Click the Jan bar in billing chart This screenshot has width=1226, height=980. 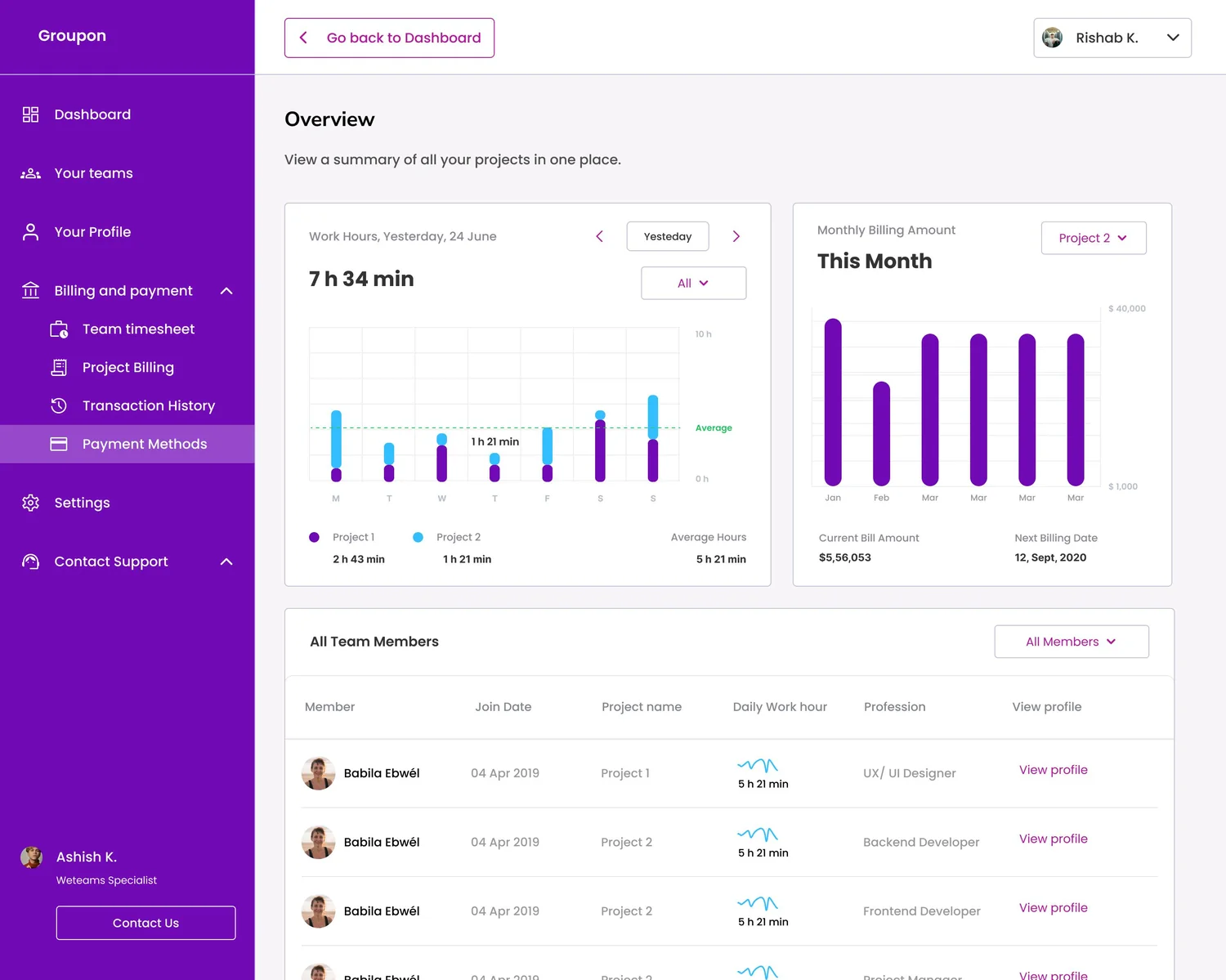pyautogui.click(x=833, y=402)
